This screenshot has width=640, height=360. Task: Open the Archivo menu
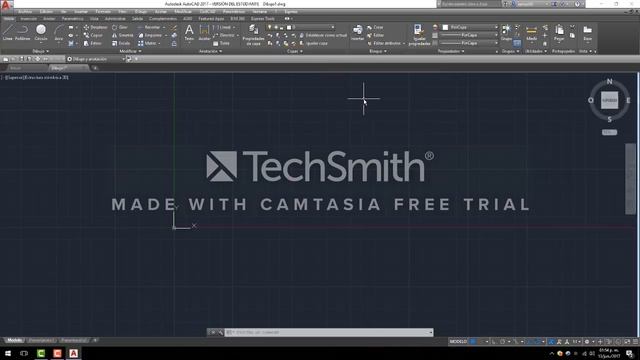click(x=24, y=12)
